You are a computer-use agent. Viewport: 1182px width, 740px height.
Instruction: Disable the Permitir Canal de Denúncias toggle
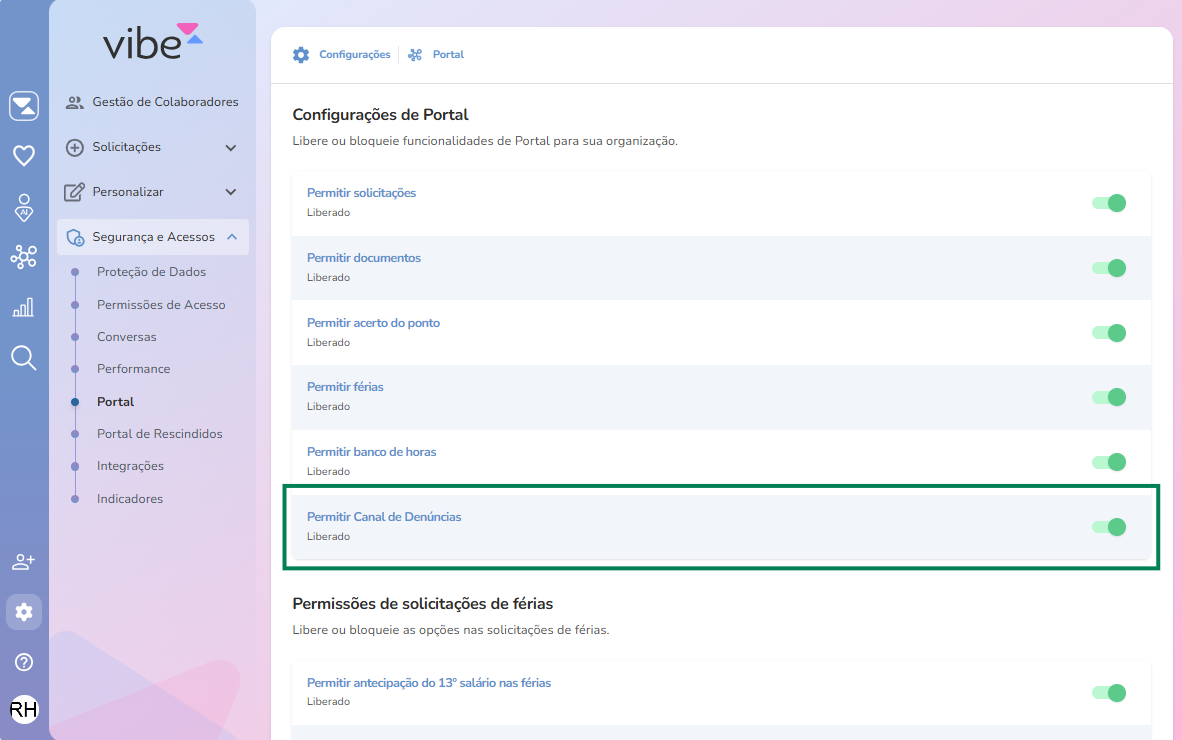(x=1109, y=527)
